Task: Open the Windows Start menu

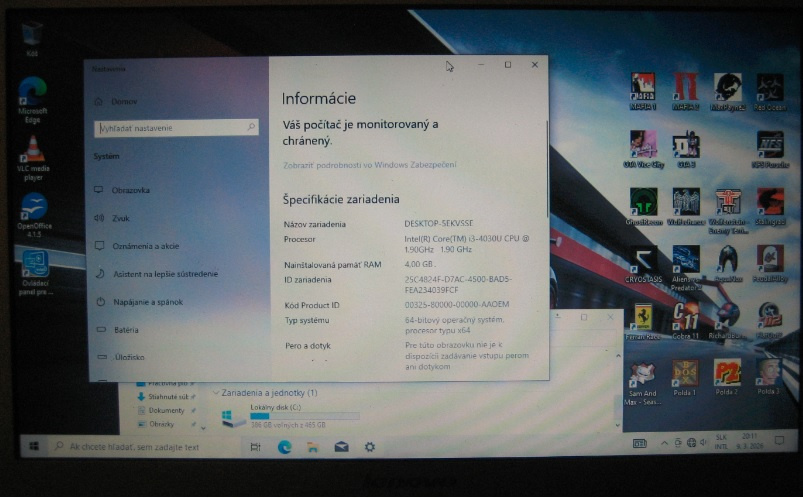Action: point(34,446)
